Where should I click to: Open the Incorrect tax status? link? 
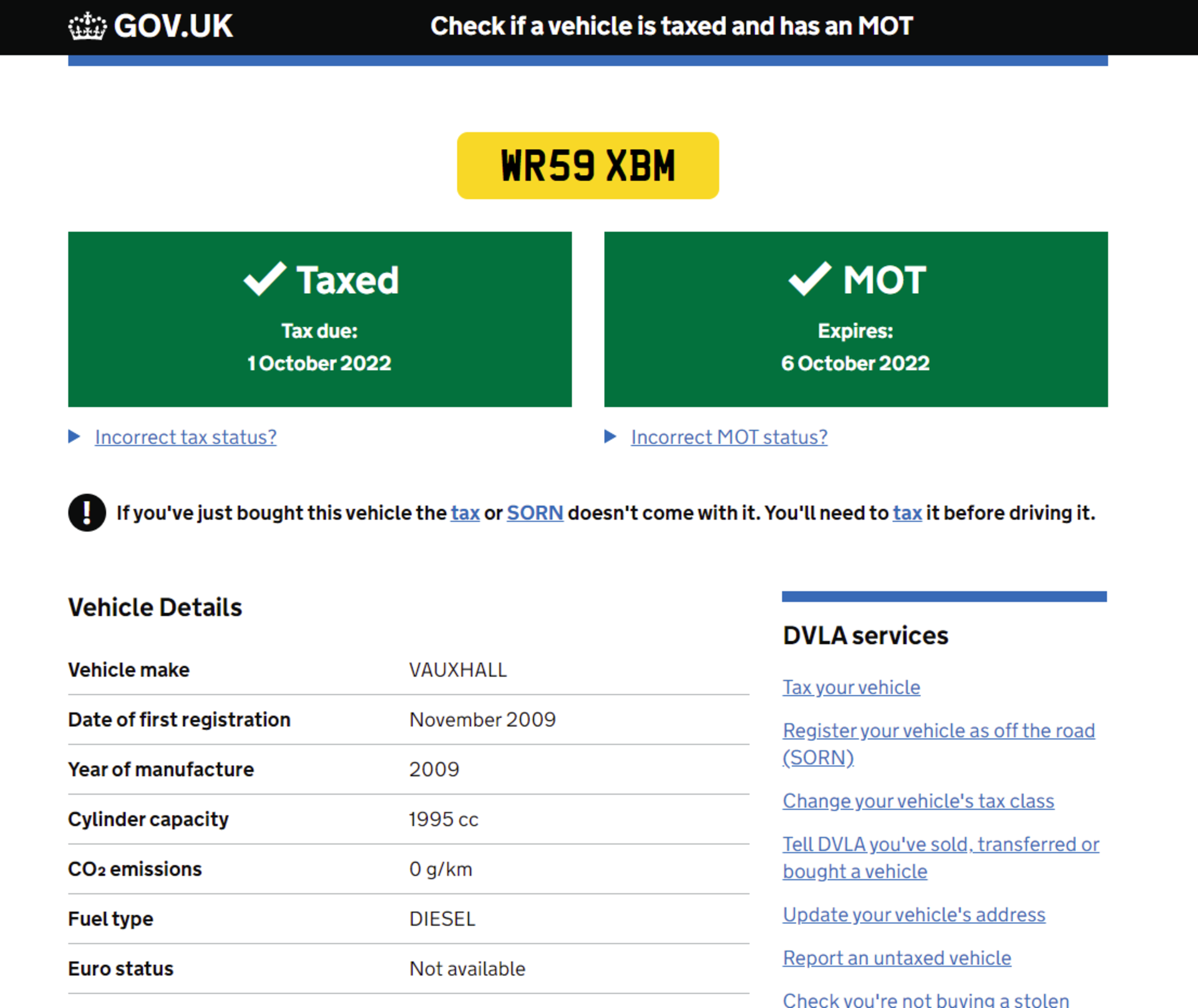[185, 437]
